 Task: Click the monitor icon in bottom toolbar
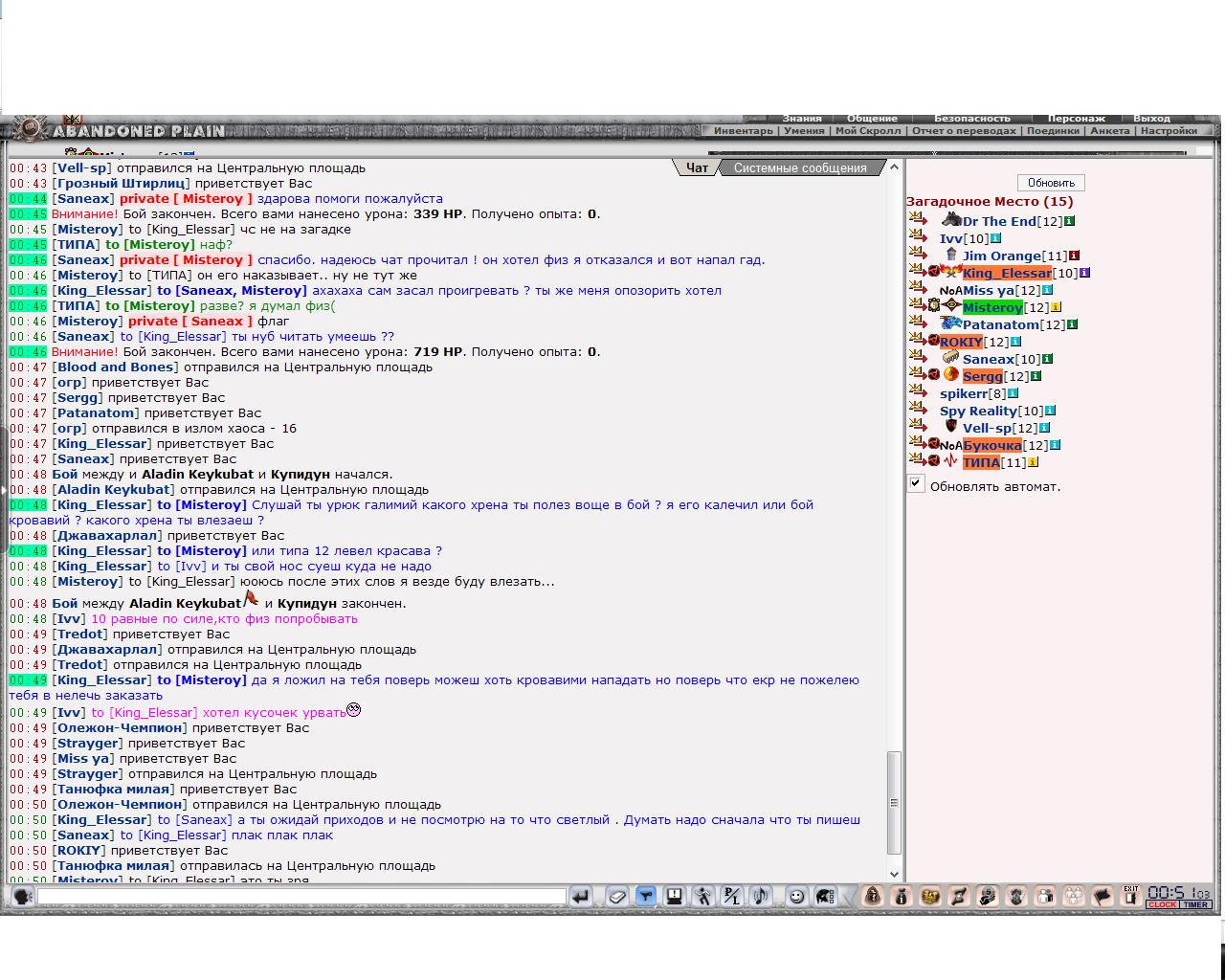(675, 897)
